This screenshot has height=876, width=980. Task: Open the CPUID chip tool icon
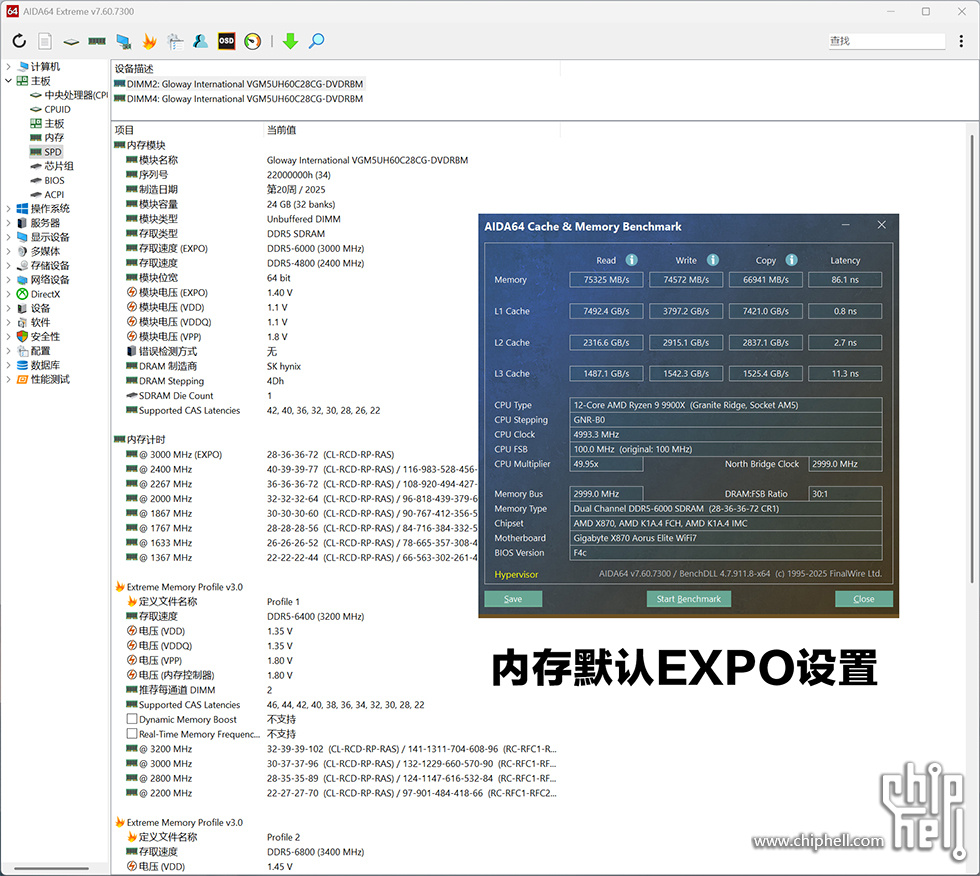[x=71, y=42]
